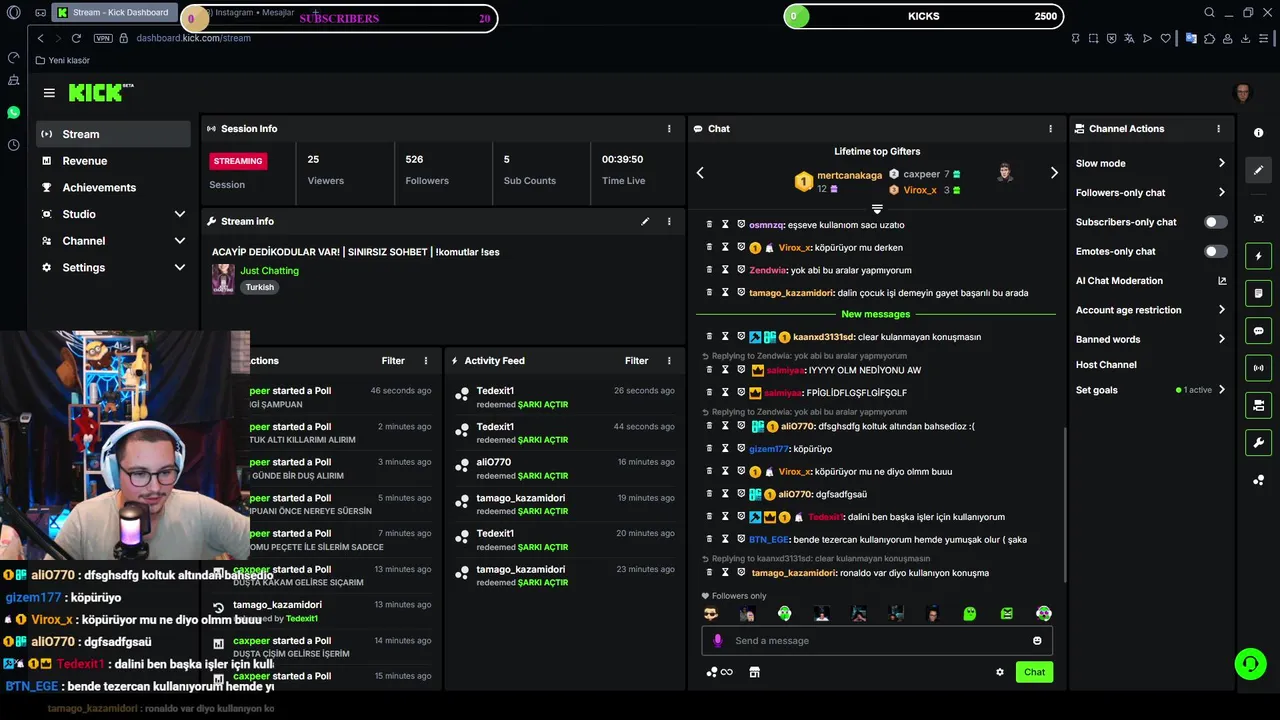This screenshot has width=1280, height=720.
Task: Open Followers-only chat options
Action: [x=1150, y=193]
